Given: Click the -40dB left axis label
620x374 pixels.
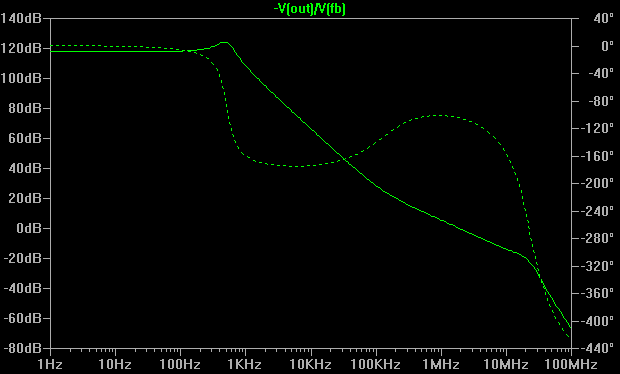Looking at the screenshot, I should (x=23, y=288).
